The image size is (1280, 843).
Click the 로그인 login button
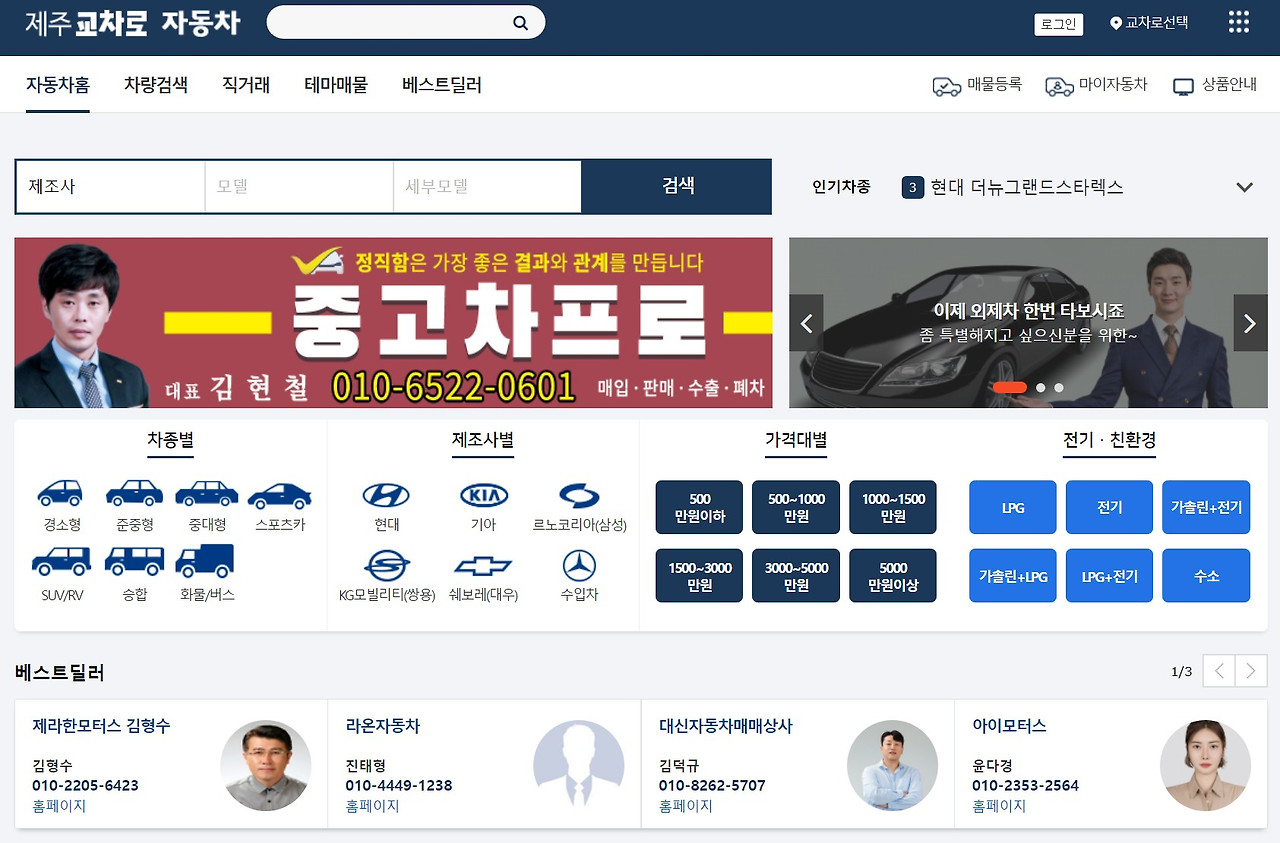(x=1058, y=24)
